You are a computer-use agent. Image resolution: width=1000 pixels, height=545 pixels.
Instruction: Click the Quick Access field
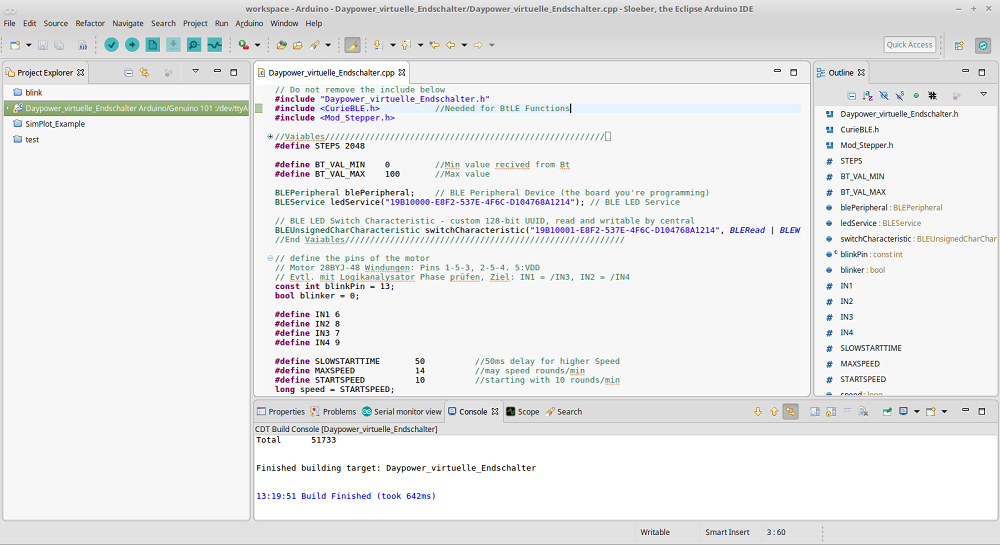[x=909, y=45]
